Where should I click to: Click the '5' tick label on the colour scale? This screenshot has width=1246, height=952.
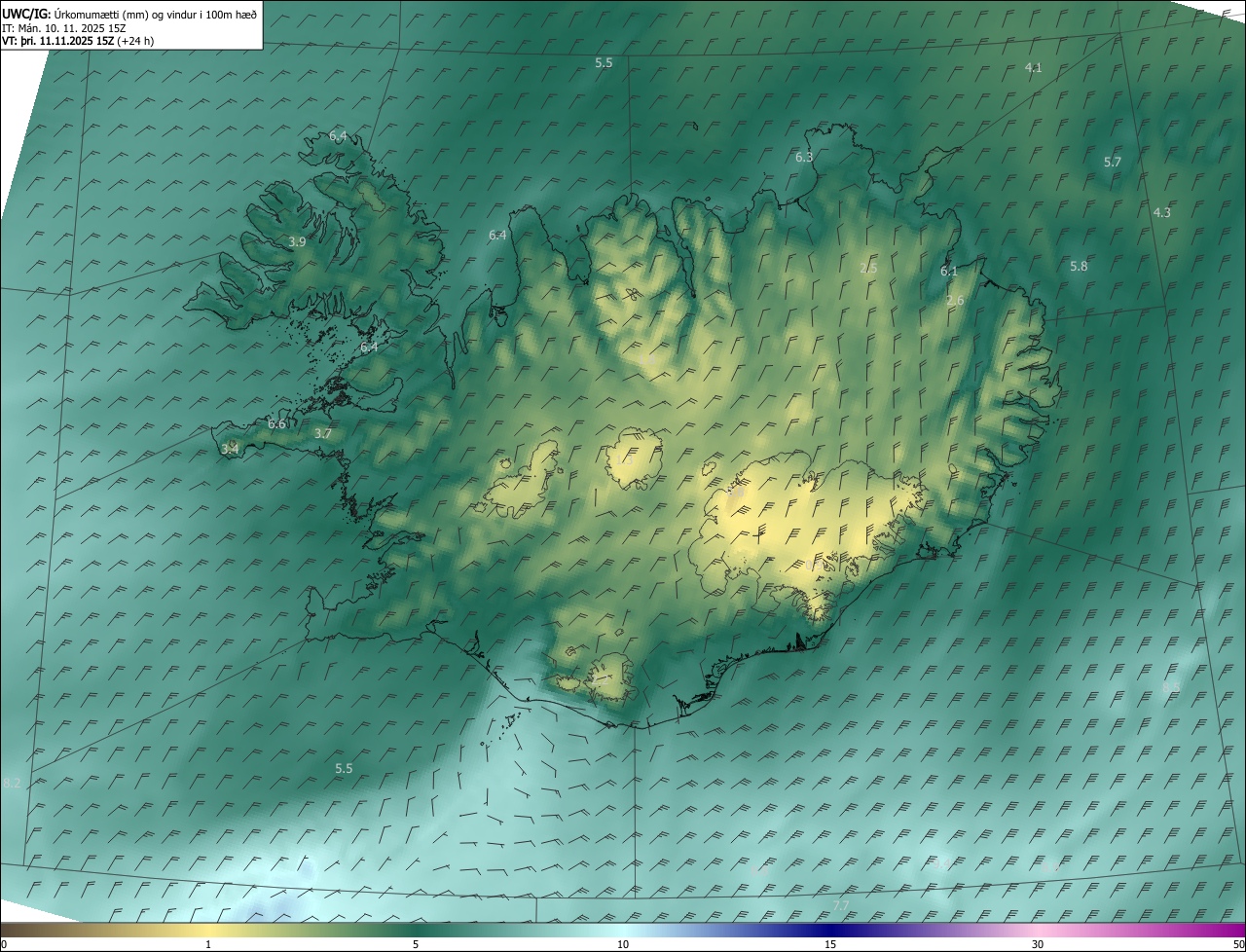point(416,944)
